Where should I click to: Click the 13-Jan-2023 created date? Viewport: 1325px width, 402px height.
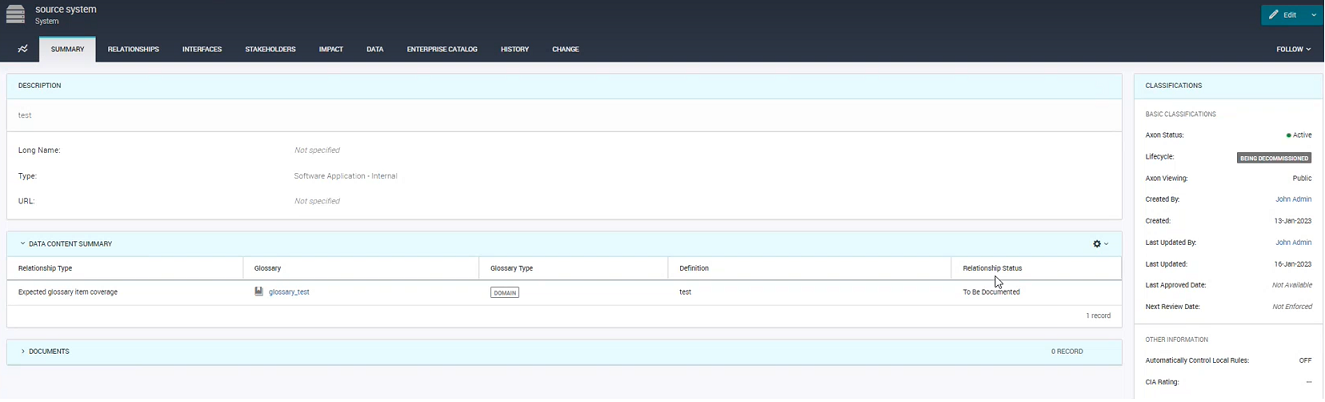tap(1292, 220)
